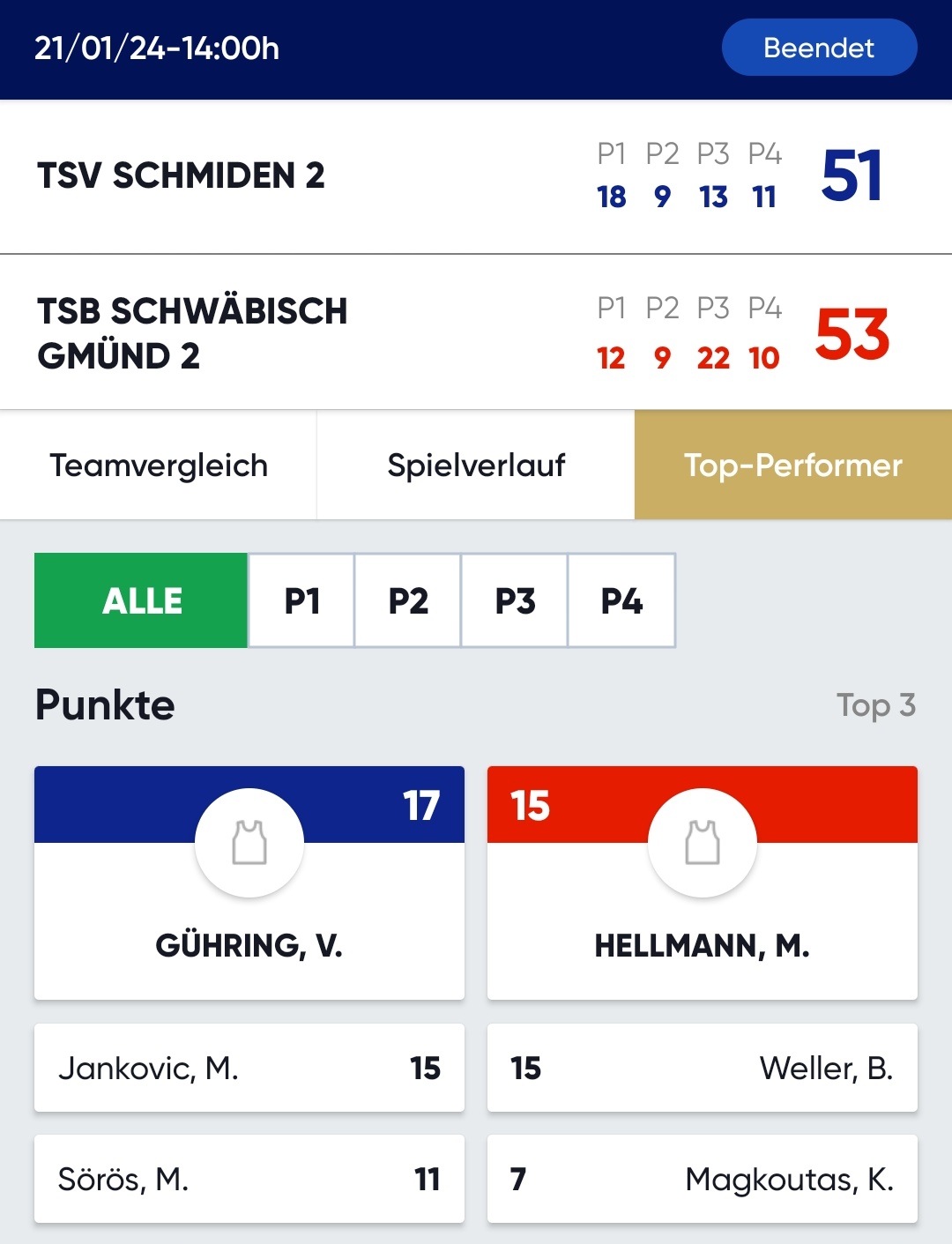This screenshot has width=952, height=1244.
Task: Select the P3 period filter
Action: click(x=515, y=600)
